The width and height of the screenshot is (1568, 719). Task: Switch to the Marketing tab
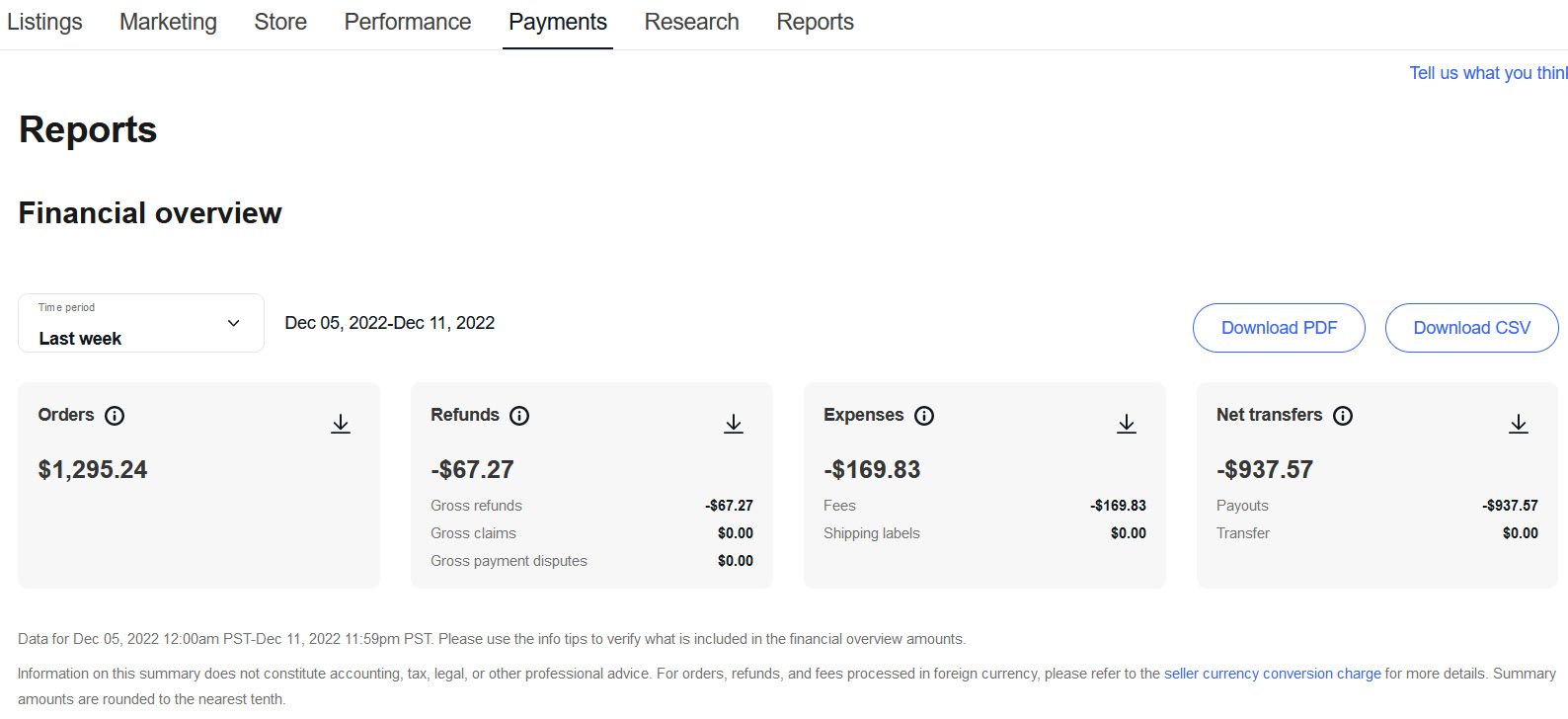168,22
